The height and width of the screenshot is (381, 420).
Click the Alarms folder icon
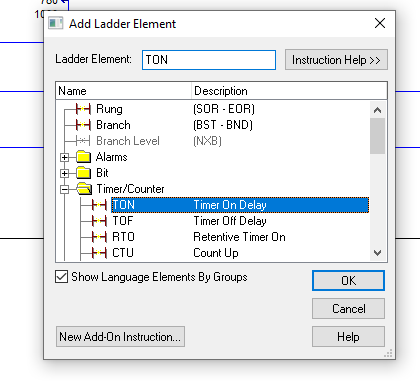83,157
